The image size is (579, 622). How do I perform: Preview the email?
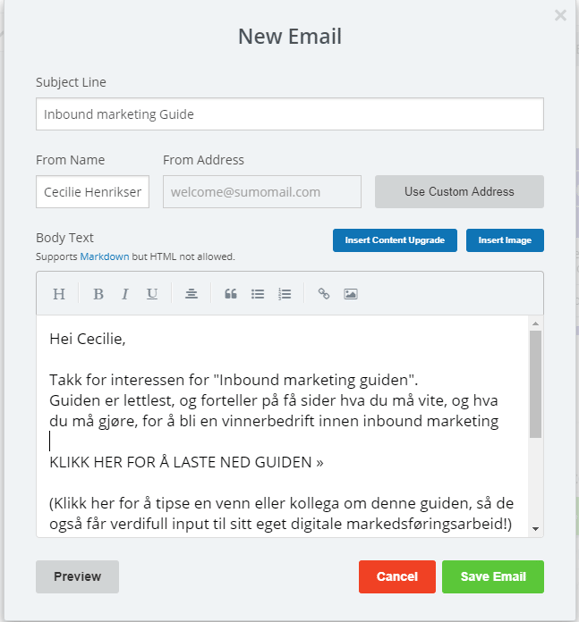(x=77, y=577)
